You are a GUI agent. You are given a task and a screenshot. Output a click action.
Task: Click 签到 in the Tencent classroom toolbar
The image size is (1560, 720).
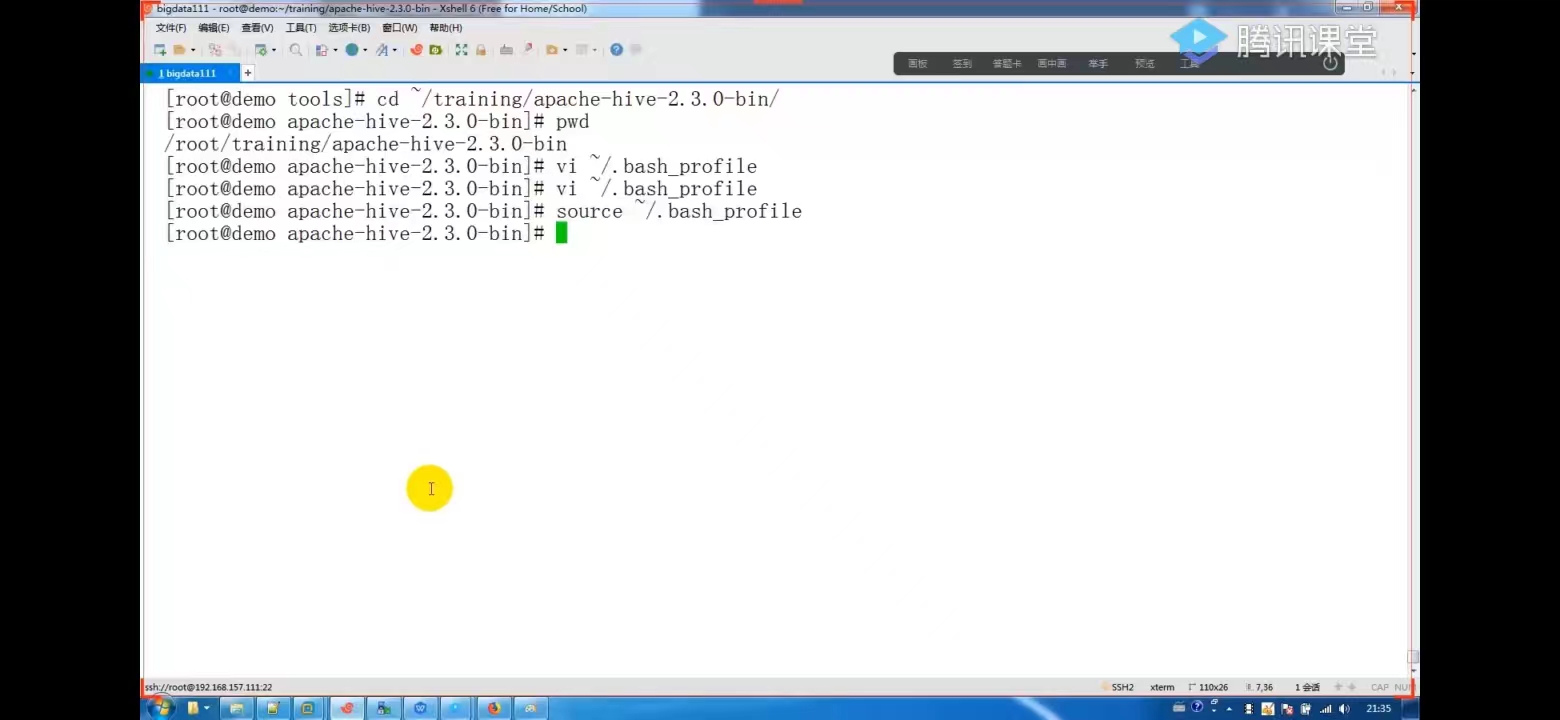pyautogui.click(x=962, y=64)
